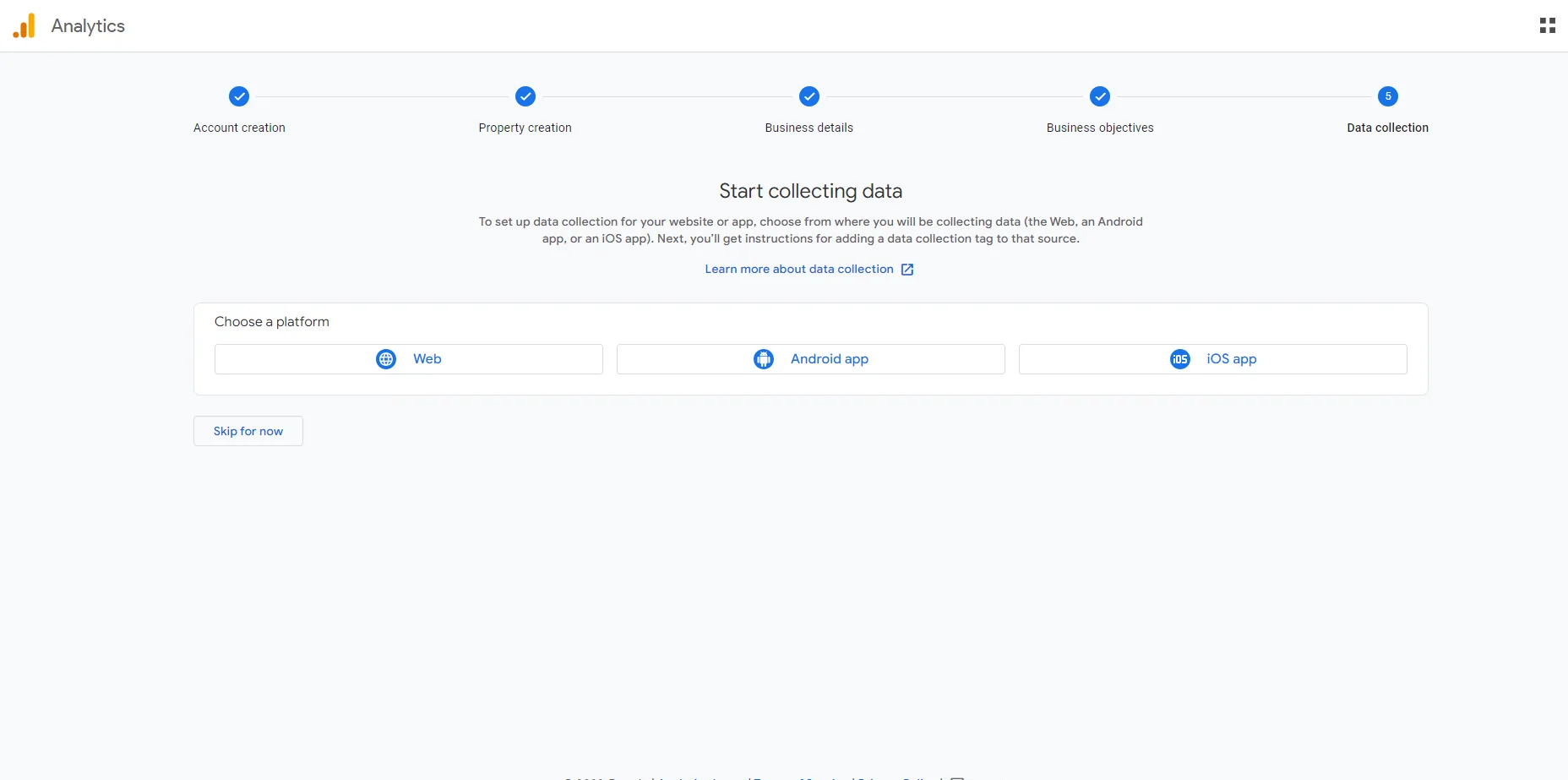Open the Google apps grid menu
Viewport: 1568px width, 780px height.
click(1548, 25)
